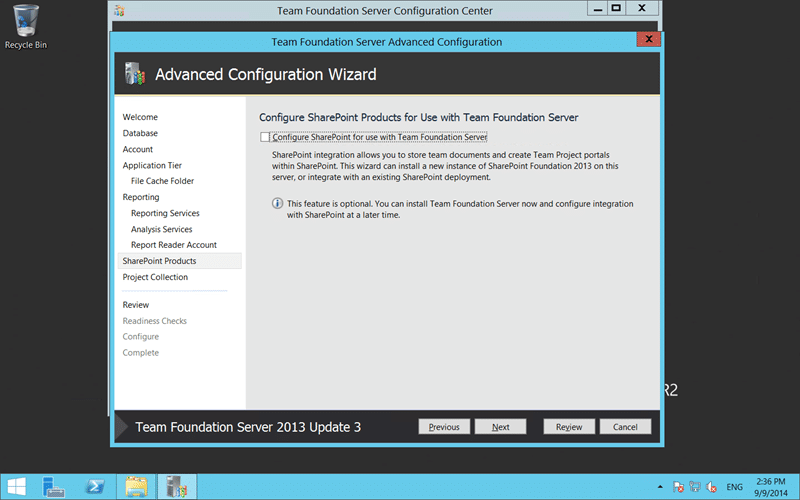Open the taskbar clock showing 2:36 PM

tap(771, 487)
